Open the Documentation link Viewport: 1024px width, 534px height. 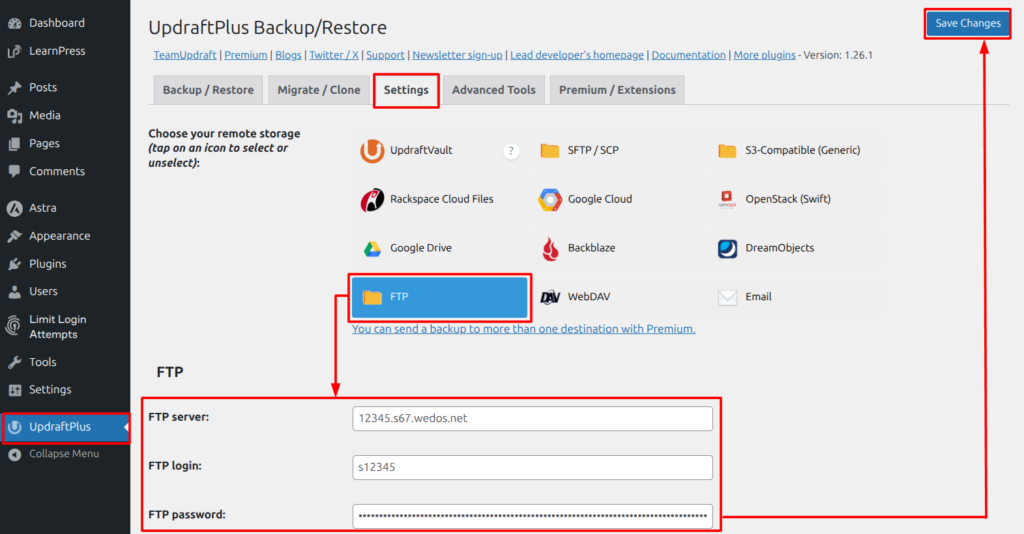pyautogui.click(x=688, y=55)
